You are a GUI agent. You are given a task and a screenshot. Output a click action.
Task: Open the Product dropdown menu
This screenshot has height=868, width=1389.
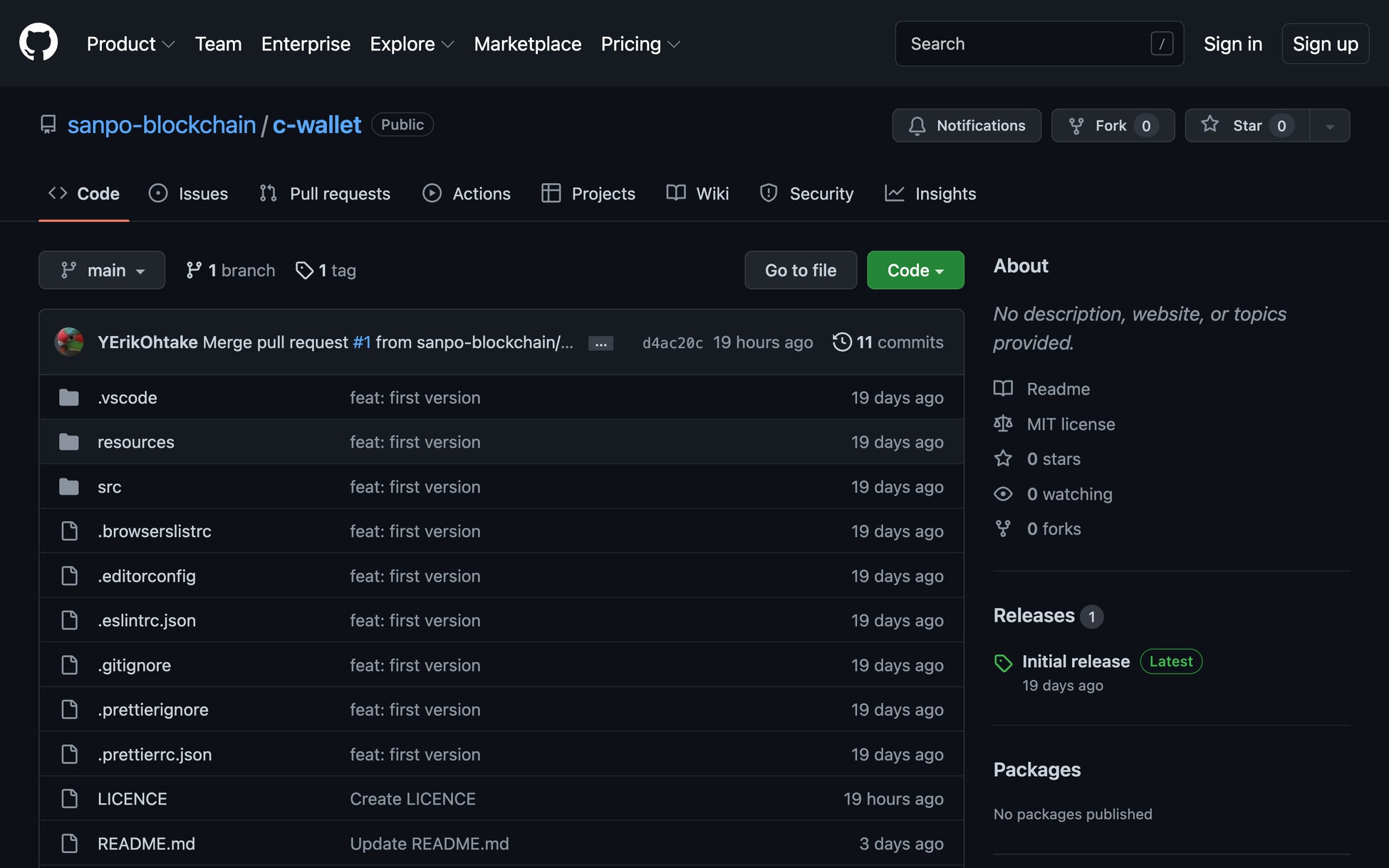[130, 43]
